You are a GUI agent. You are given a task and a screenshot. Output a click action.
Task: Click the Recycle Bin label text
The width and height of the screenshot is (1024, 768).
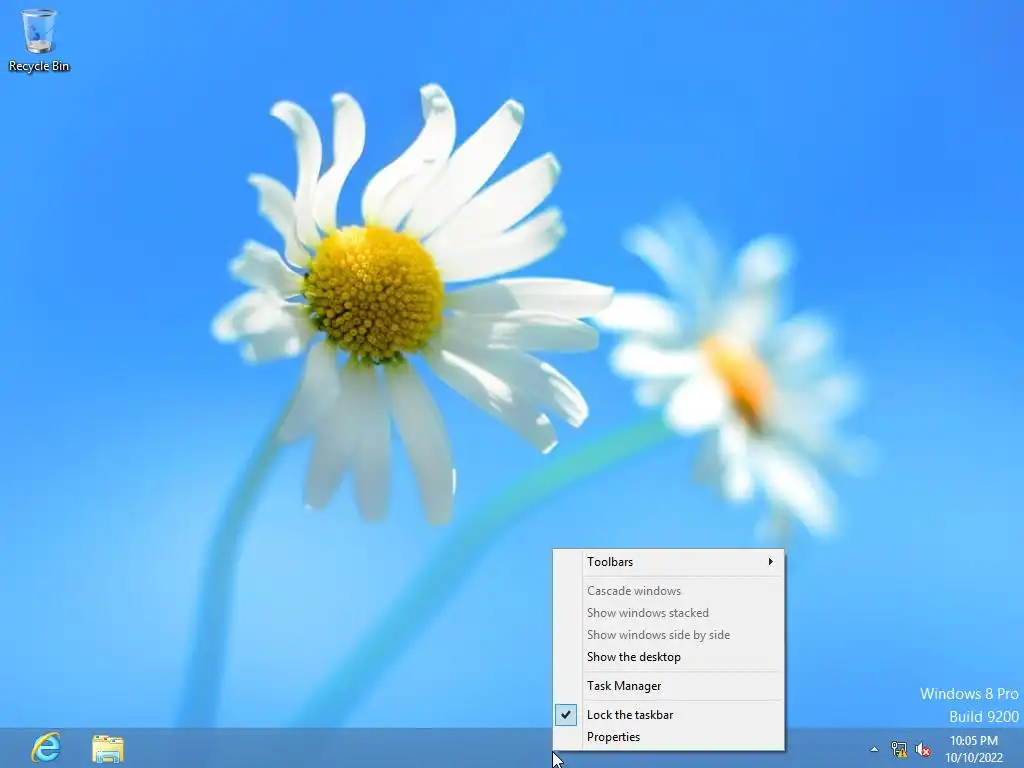39,66
